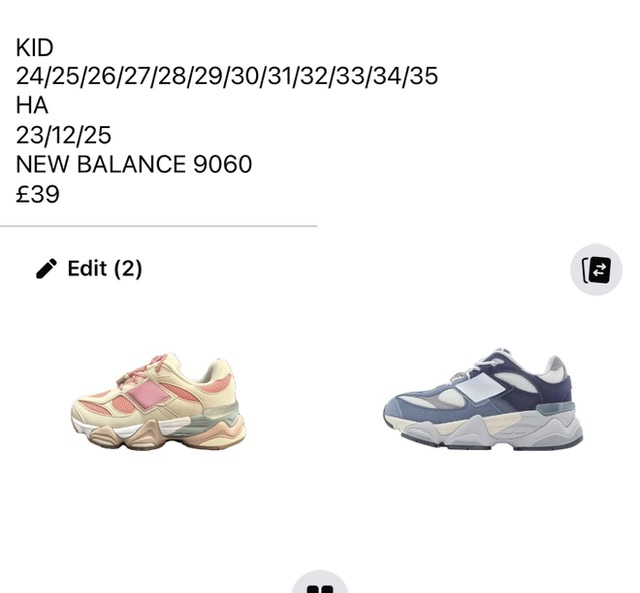Click the peach sole of the pink sneaker
The image size is (640, 593).
[163, 436]
